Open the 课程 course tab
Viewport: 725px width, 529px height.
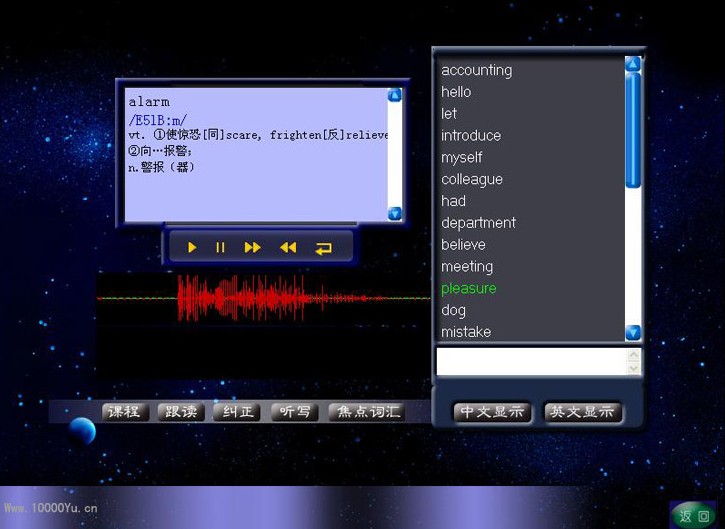click(124, 412)
